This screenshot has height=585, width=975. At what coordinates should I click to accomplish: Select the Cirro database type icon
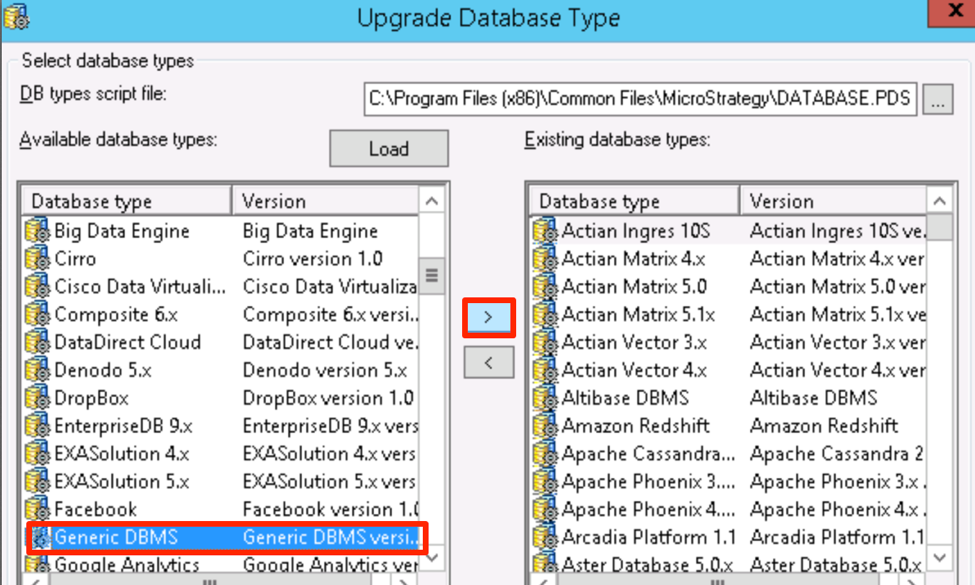coord(37,259)
